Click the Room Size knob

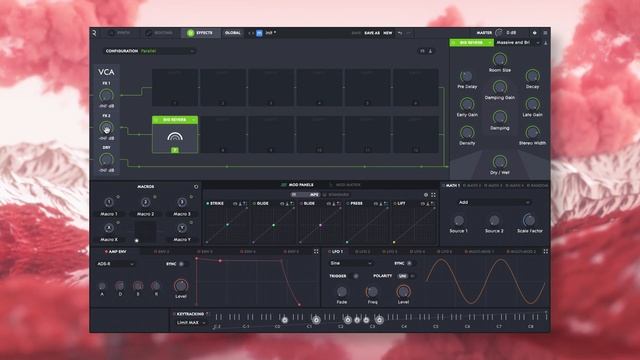point(500,60)
